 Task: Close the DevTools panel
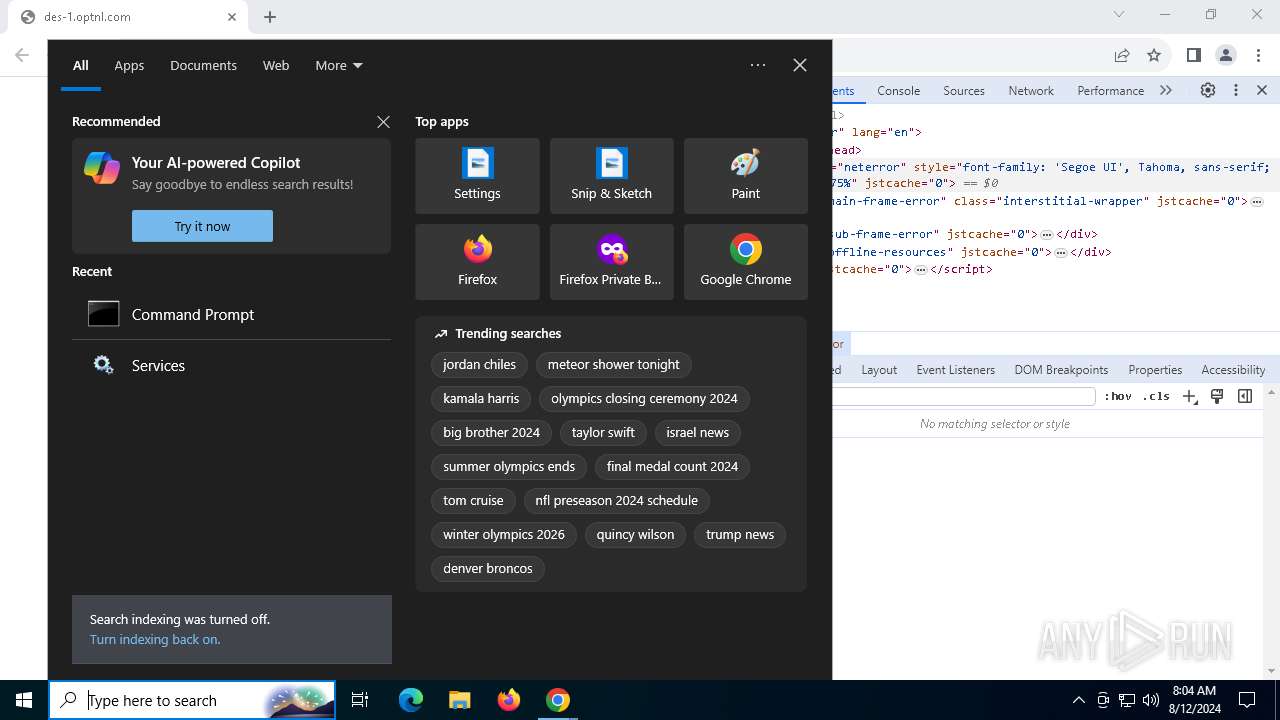[x=1262, y=90]
